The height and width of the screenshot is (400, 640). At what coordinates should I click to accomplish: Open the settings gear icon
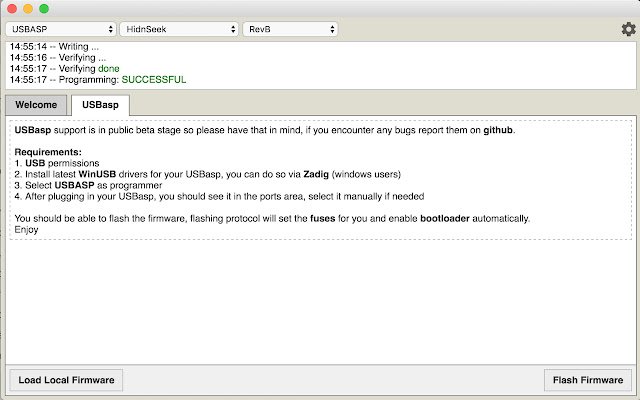628,29
